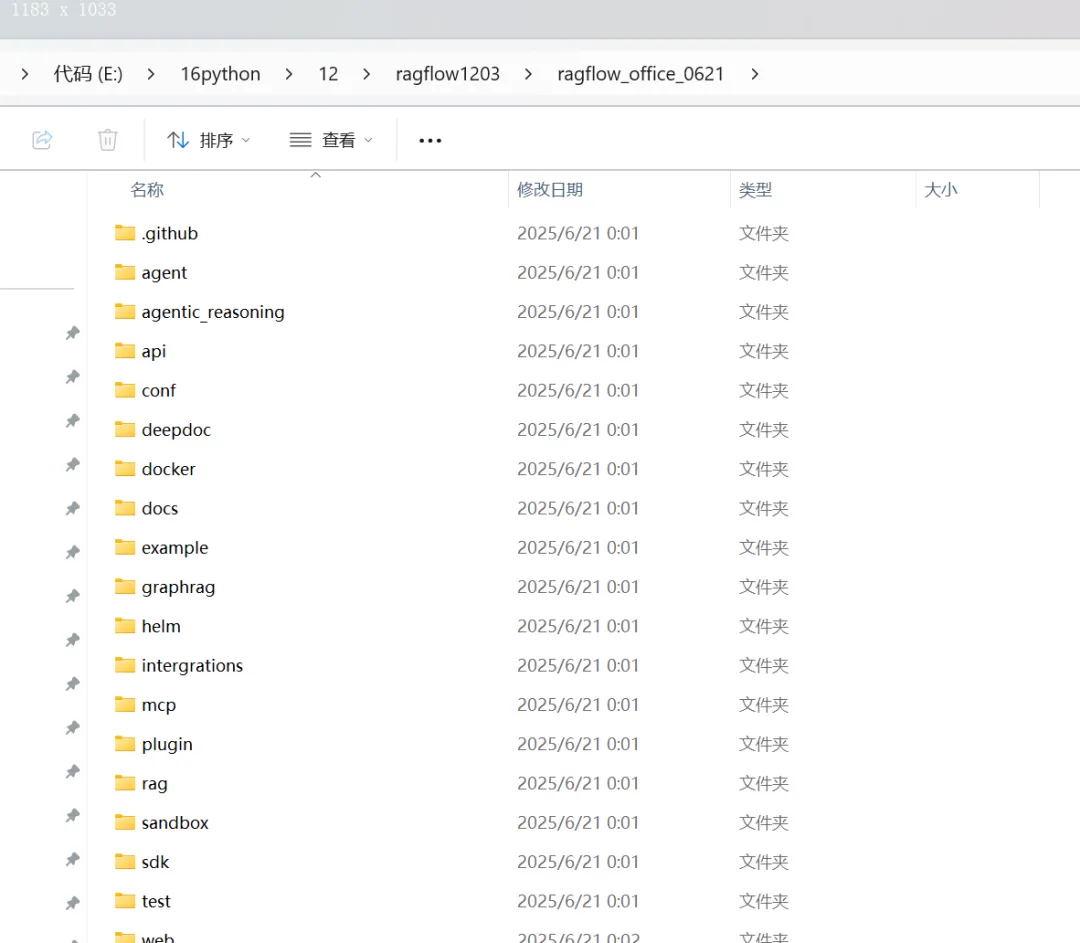Viewport: 1080px width, 943px height.
Task: Select the example folder icon
Action: pos(125,547)
